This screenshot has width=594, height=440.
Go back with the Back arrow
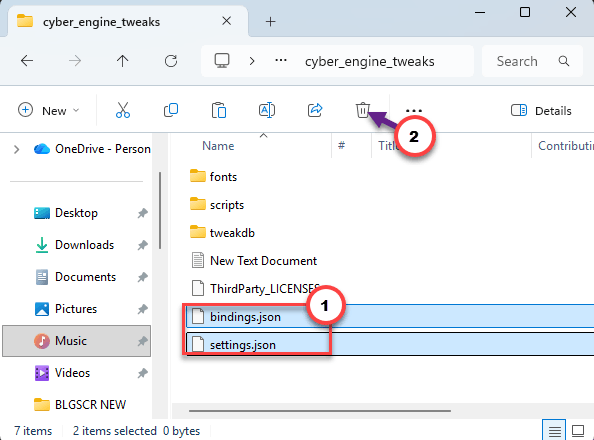(x=27, y=61)
